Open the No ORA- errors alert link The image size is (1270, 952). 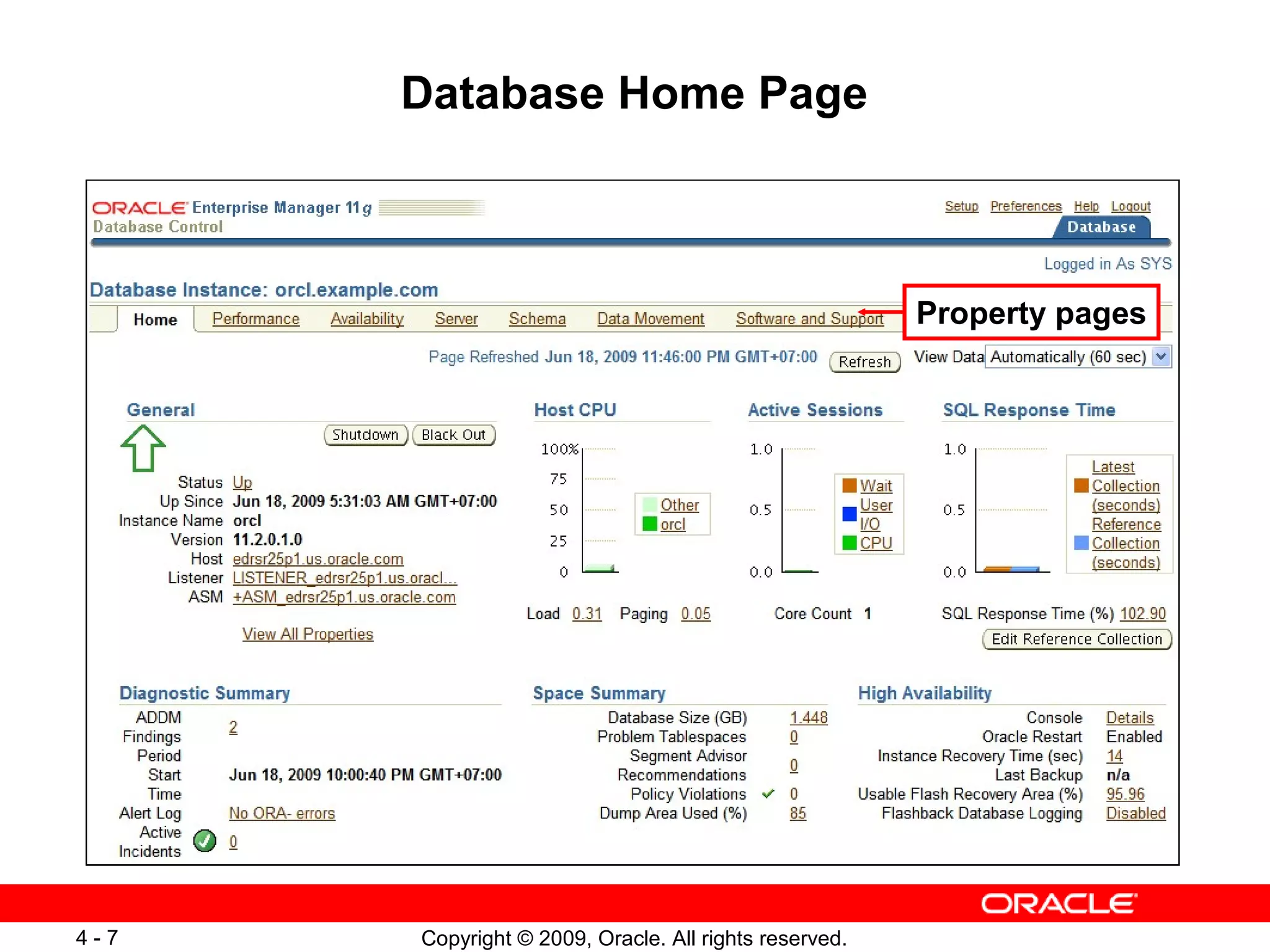point(282,813)
